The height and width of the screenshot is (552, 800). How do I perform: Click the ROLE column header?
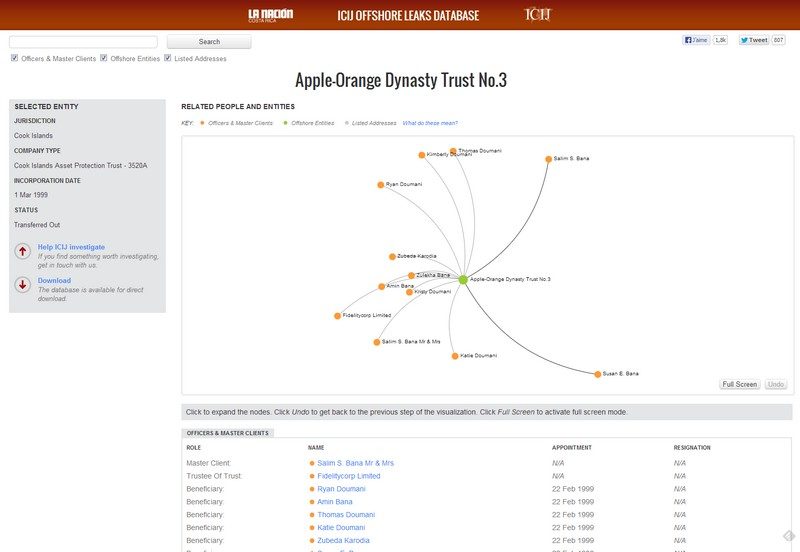[193, 447]
